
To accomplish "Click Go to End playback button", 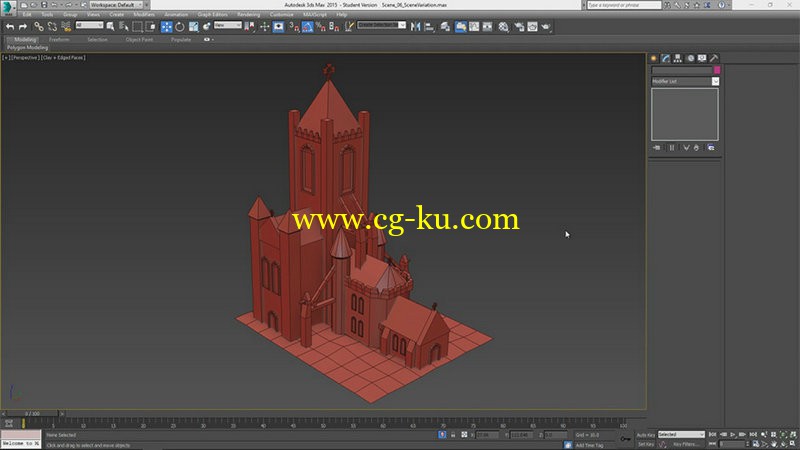I will tap(753, 435).
